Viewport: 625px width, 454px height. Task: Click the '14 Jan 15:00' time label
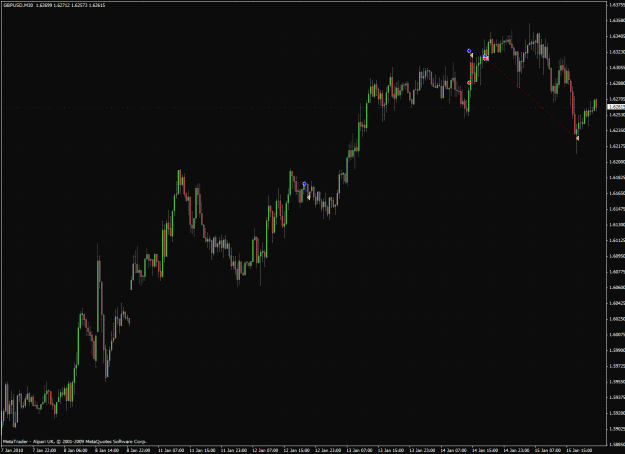click(x=485, y=450)
